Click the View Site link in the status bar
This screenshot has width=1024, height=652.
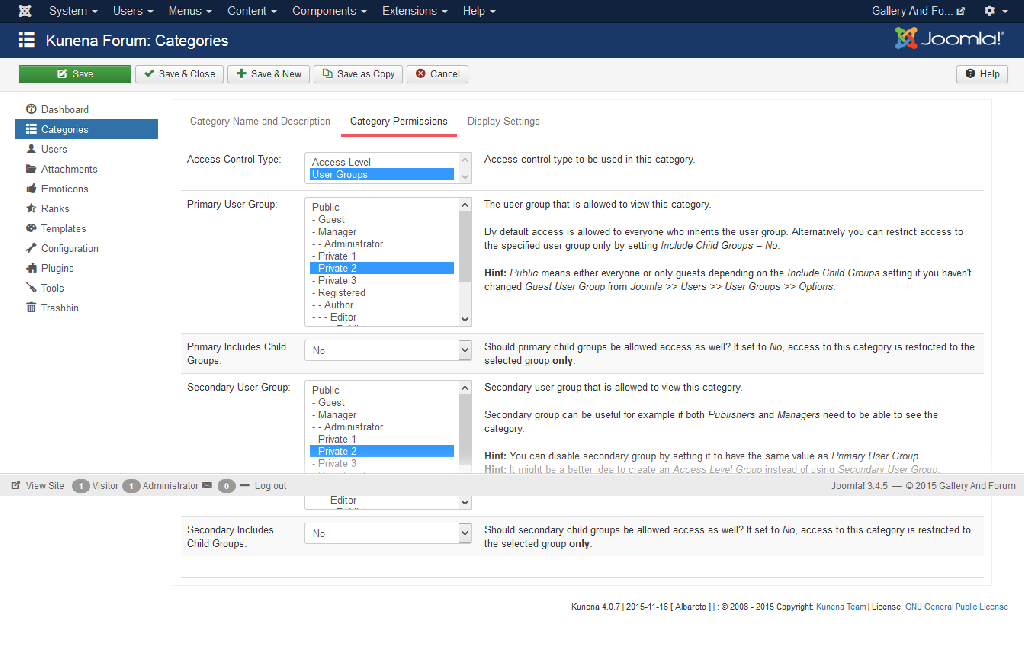click(38, 485)
